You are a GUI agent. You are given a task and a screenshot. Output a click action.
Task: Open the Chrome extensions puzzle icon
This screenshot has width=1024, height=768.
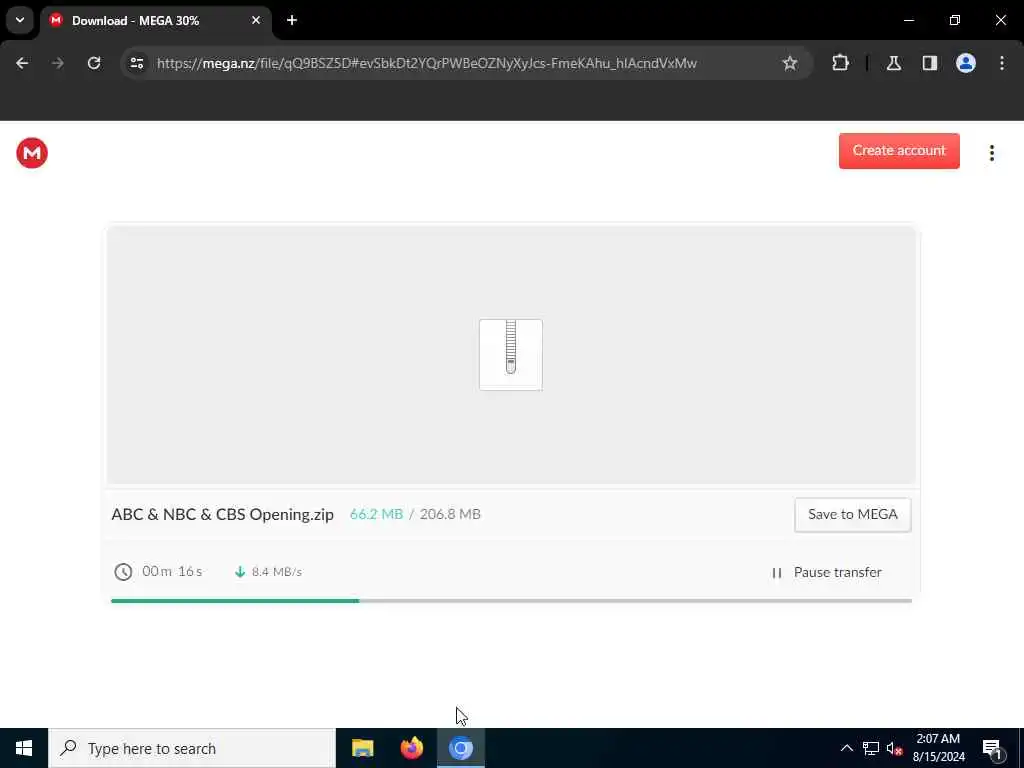[x=840, y=63]
